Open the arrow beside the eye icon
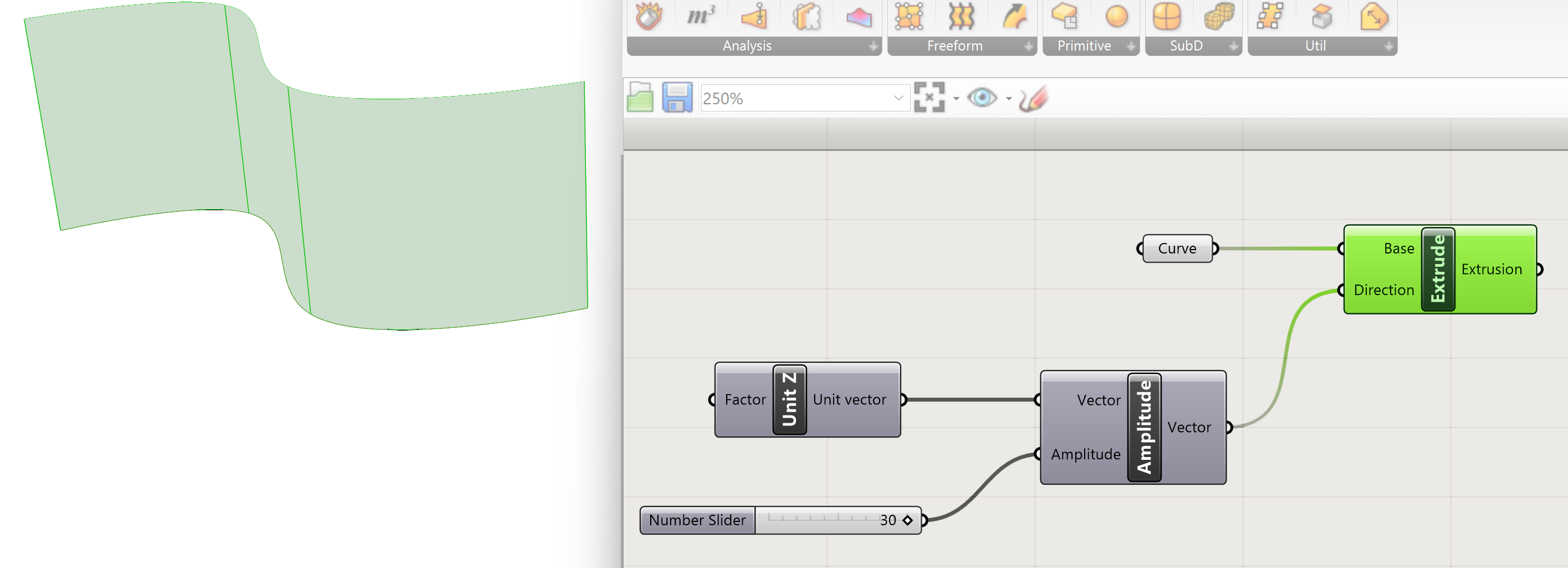The width and height of the screenshot is (1568, 568). point(1009,99)
